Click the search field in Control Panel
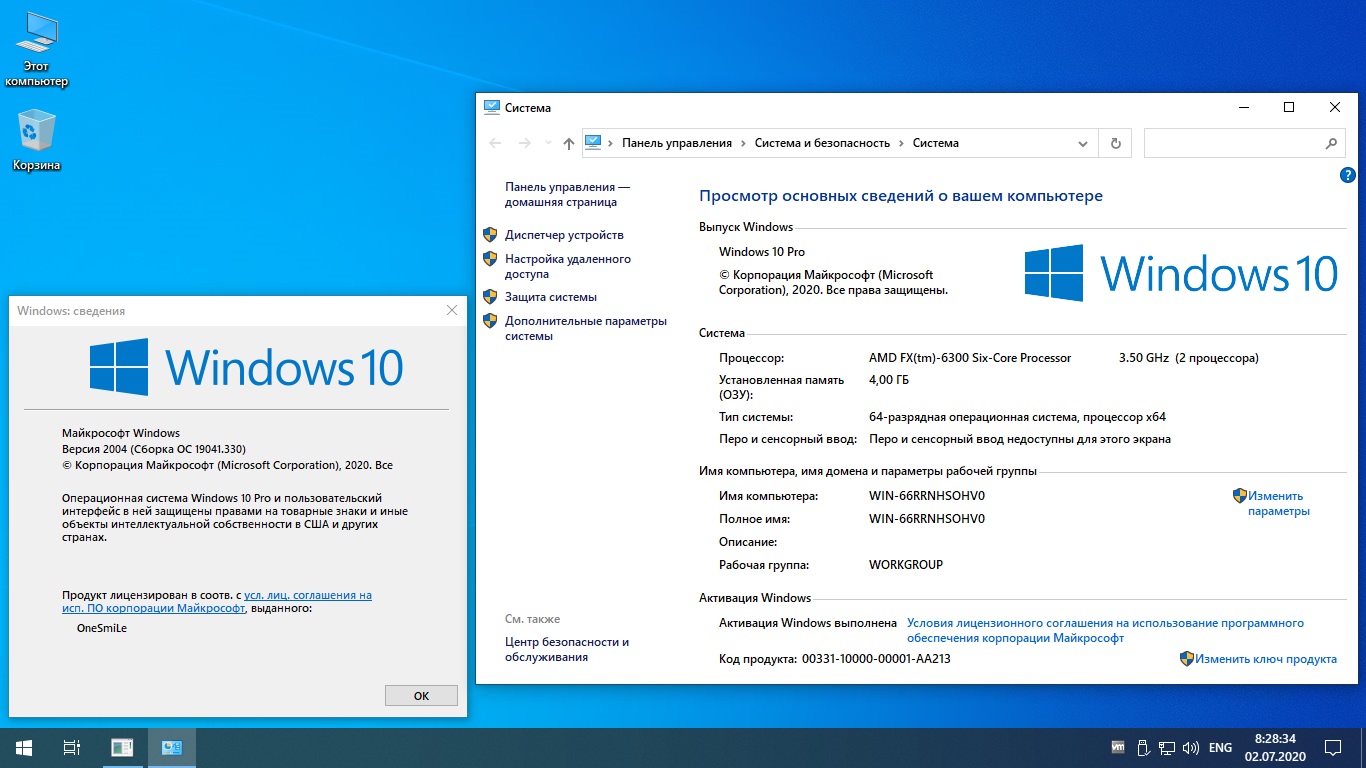Viewport: 1366px width, 768px height. point(1232,143)
